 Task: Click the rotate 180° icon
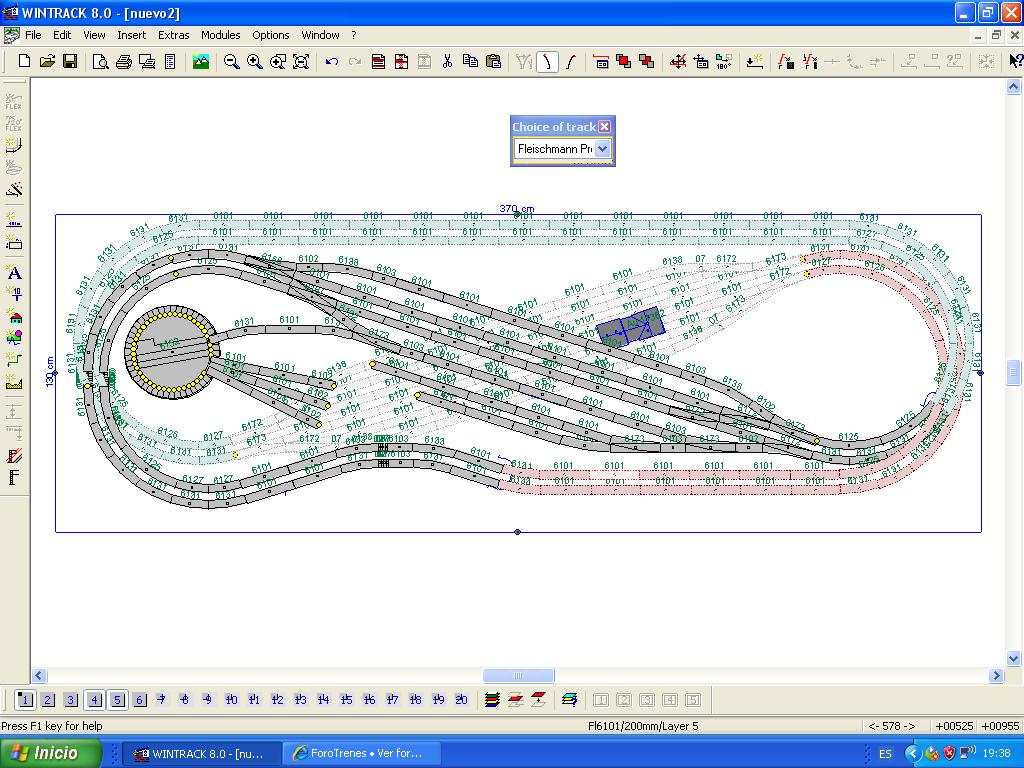point(724,61)
